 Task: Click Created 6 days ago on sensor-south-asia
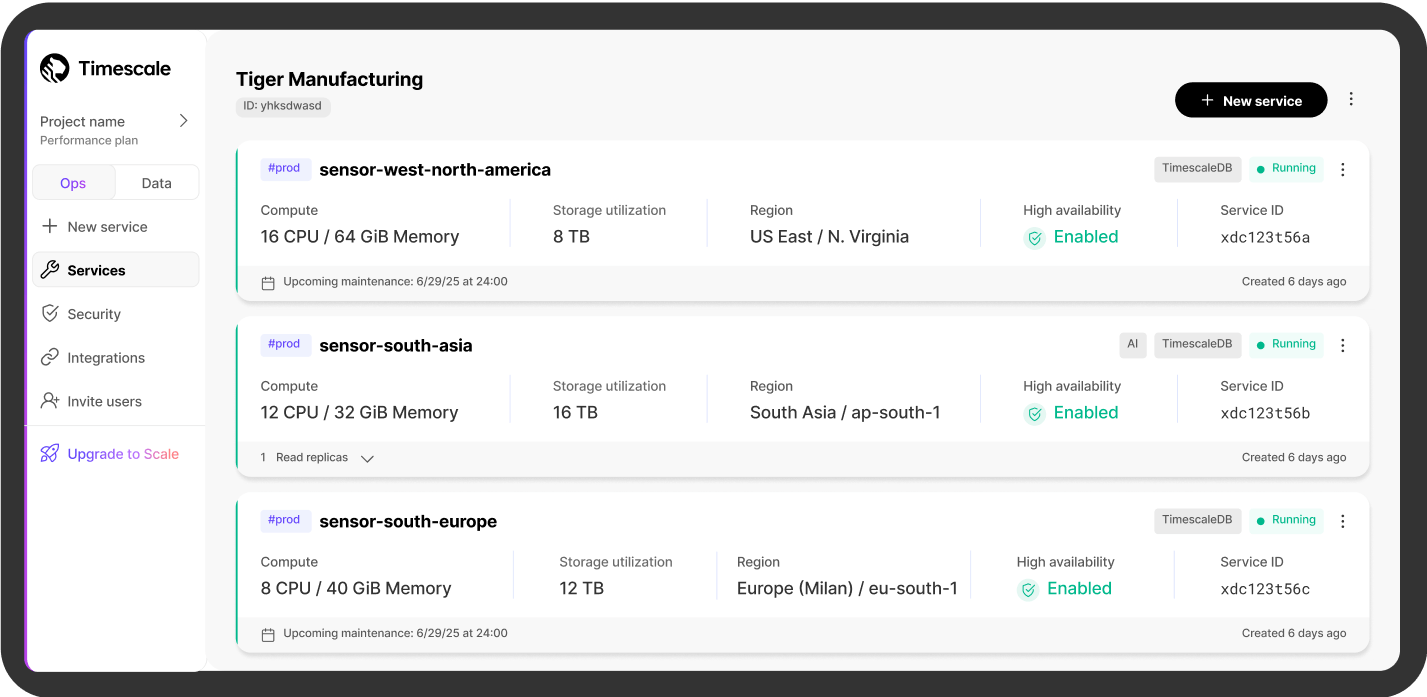coord(1294,458)
